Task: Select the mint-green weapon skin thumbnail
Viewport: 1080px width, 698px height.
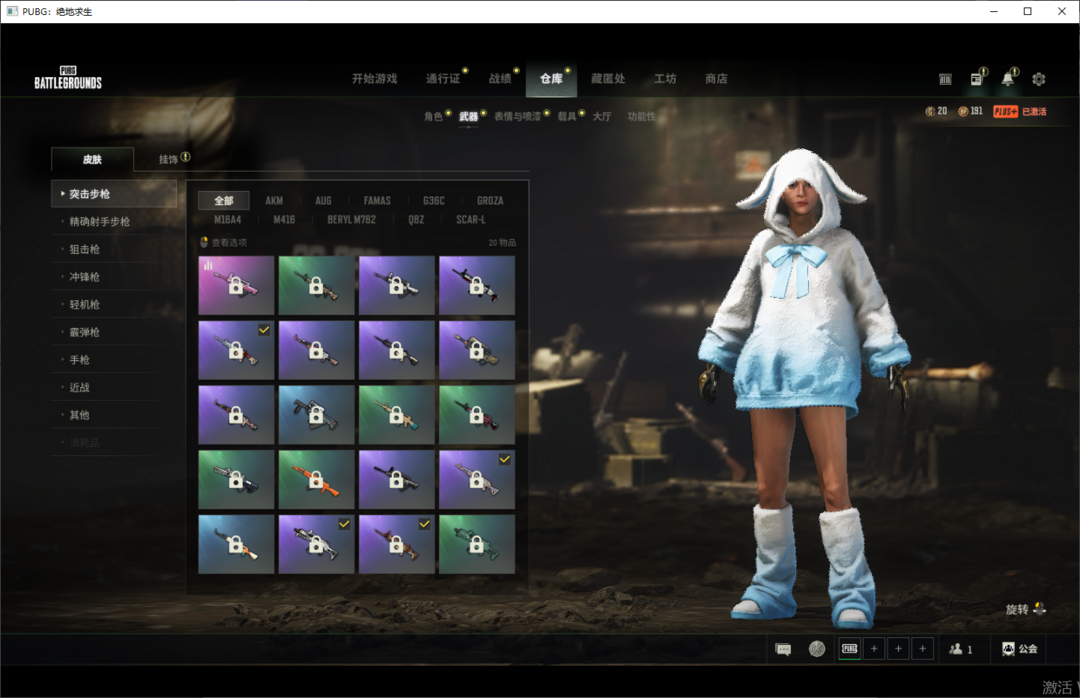Action: click(x=477, y=544)
